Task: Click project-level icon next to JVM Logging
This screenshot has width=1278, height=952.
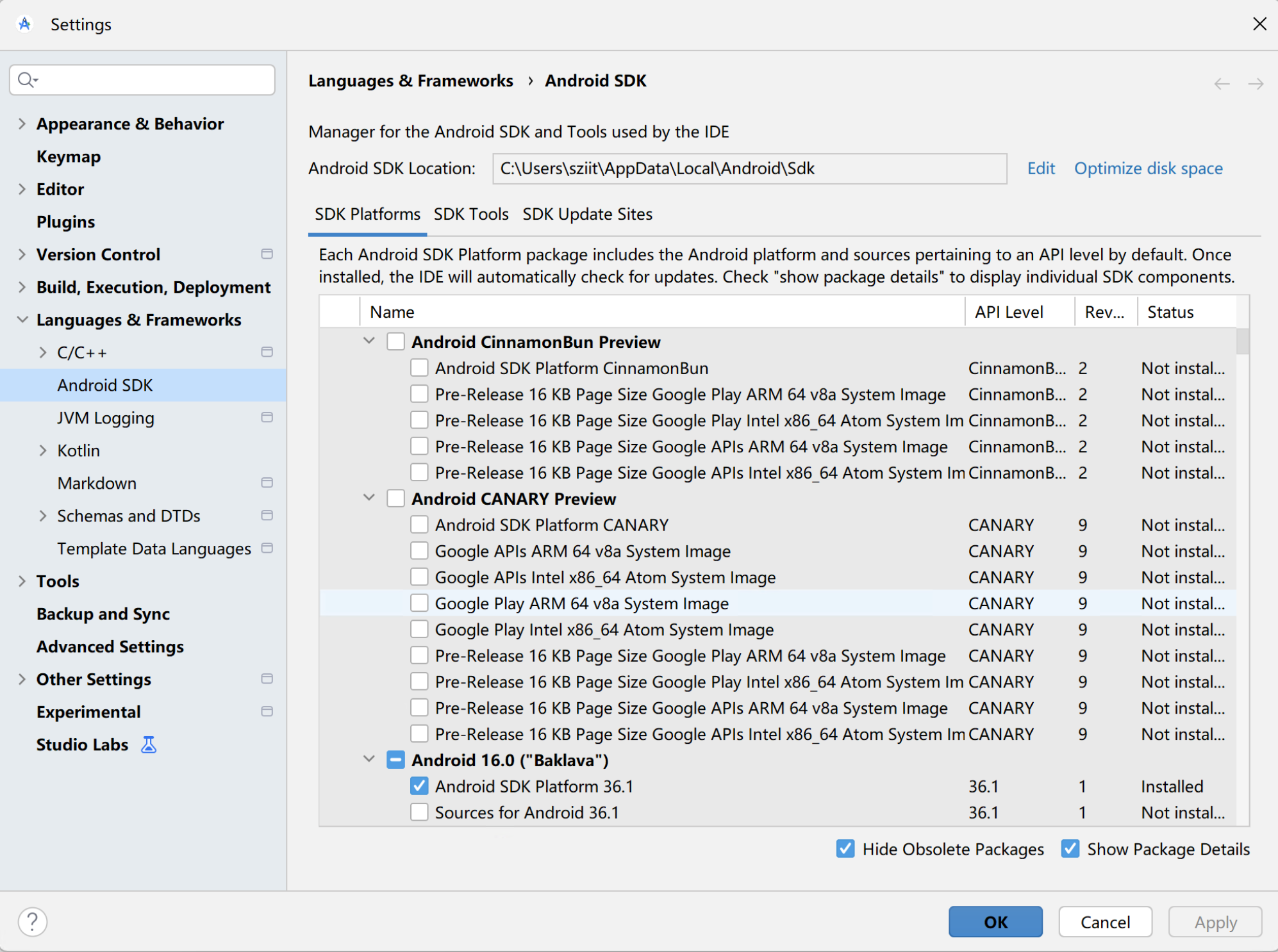Action: pos(267,418)
